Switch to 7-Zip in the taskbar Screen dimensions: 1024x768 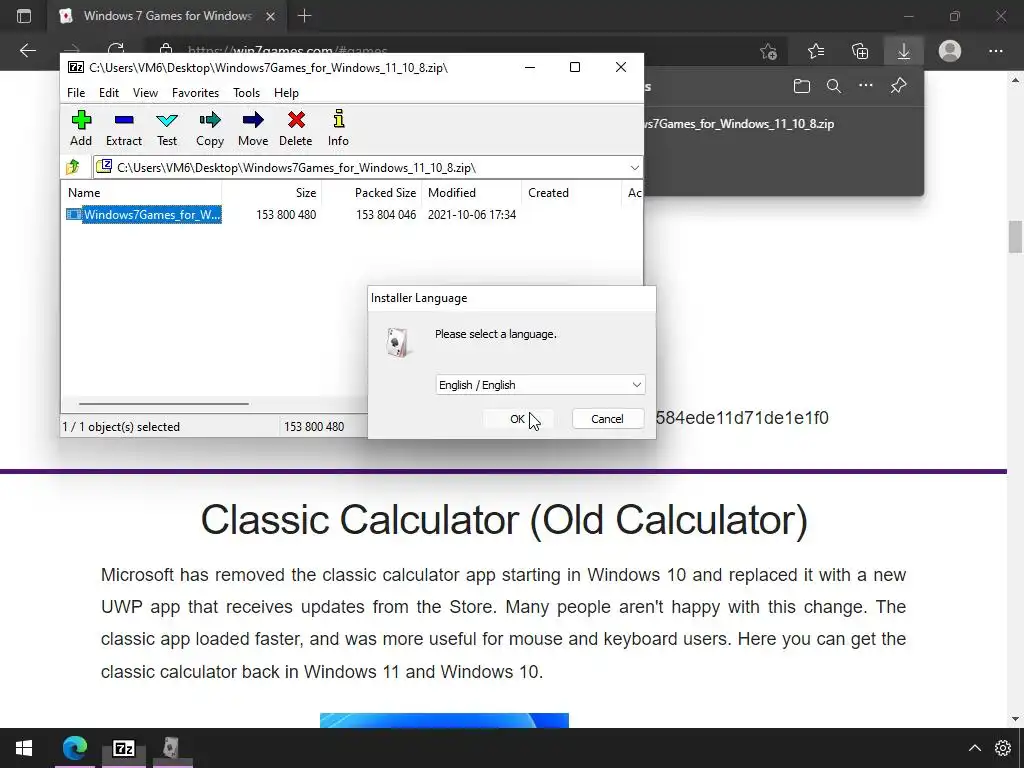124,748
